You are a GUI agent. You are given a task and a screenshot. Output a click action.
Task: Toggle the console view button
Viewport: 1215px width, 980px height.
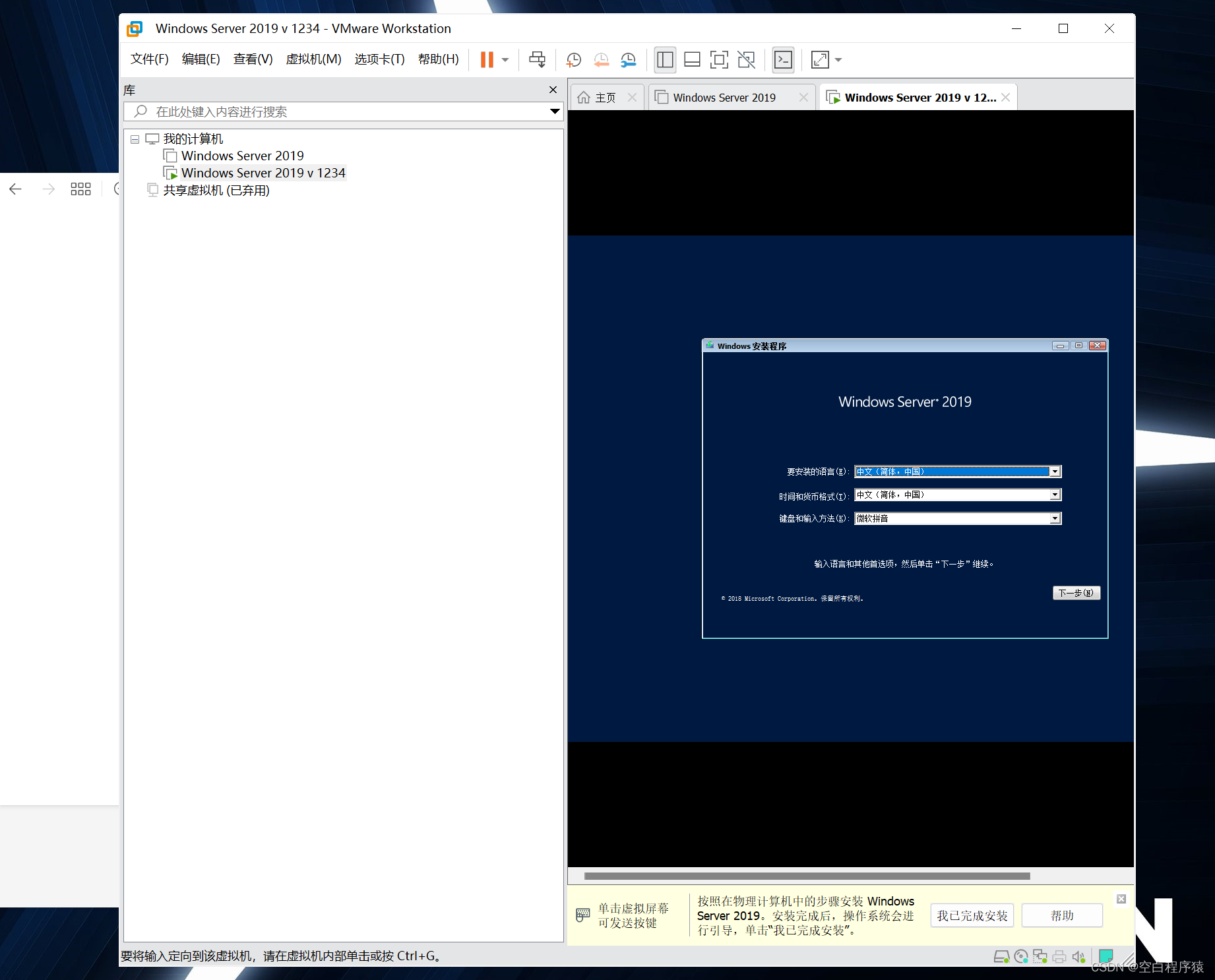[x=783, y=60]
